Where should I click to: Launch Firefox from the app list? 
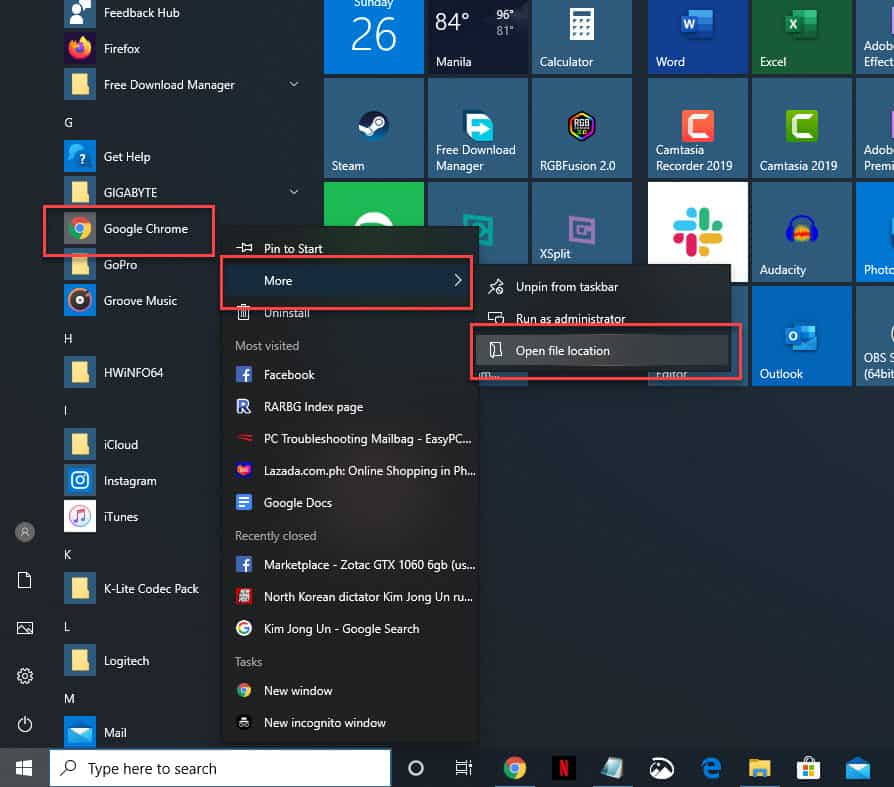[122, 48]
